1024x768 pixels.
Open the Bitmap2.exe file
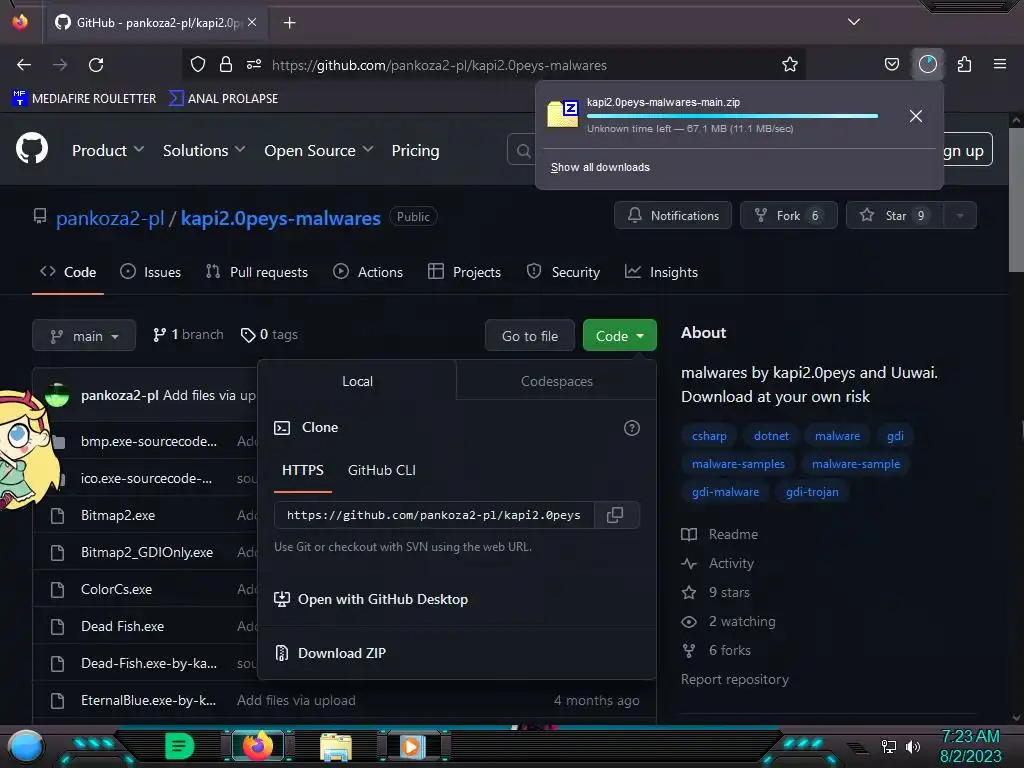pos(118,515)
